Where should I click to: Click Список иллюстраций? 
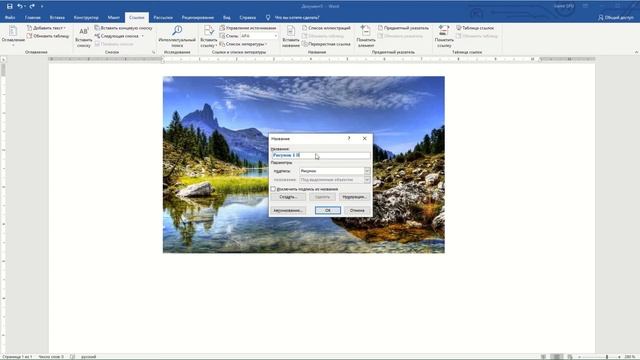tap(326, 28)
